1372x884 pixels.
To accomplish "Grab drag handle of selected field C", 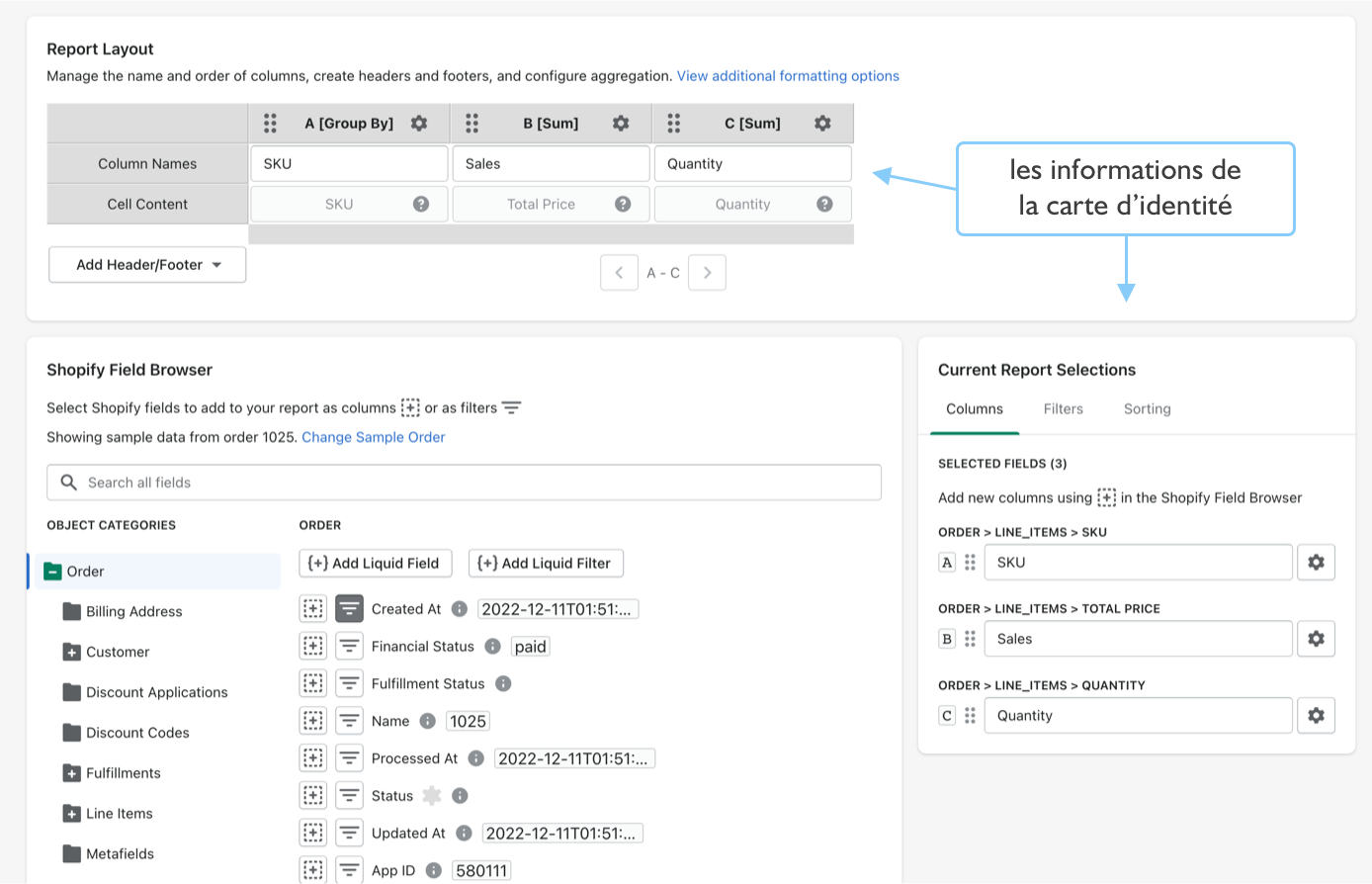I will pos(971,715).
